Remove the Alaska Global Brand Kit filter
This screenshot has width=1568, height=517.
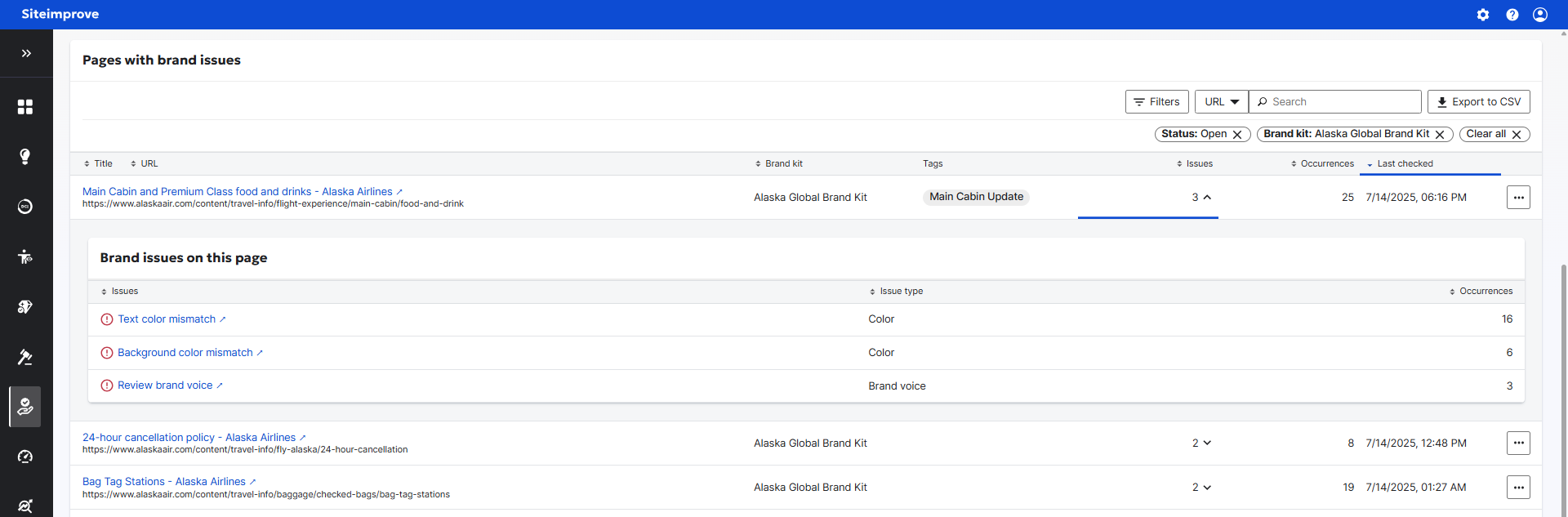coord(1440,135)
